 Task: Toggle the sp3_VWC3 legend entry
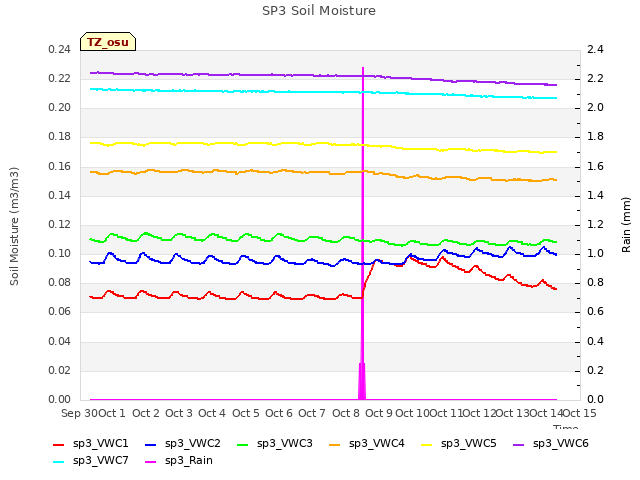click(275, 444)
